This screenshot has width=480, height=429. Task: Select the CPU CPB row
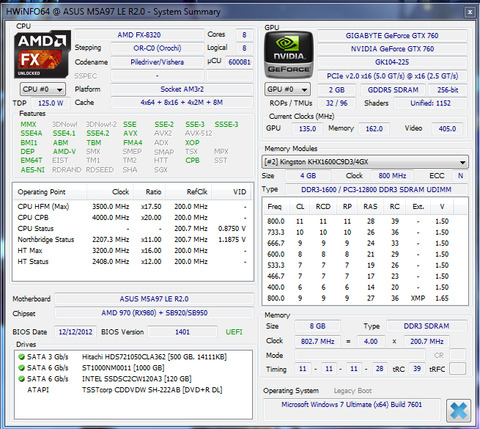pyautogui.click(x=133, y=218)
